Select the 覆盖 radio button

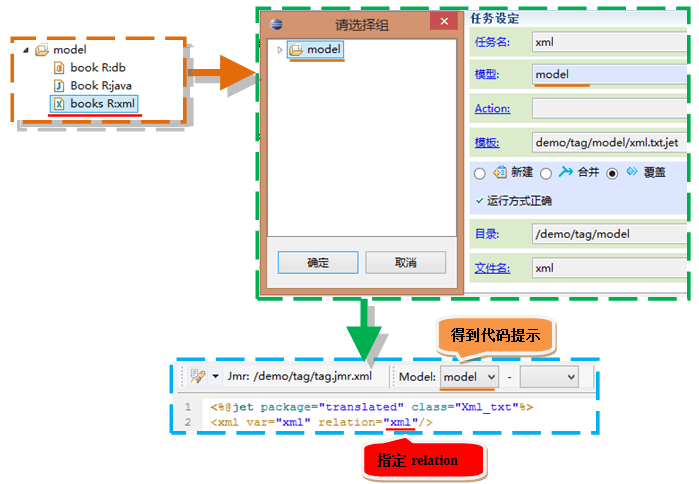[x=613, y=173]
